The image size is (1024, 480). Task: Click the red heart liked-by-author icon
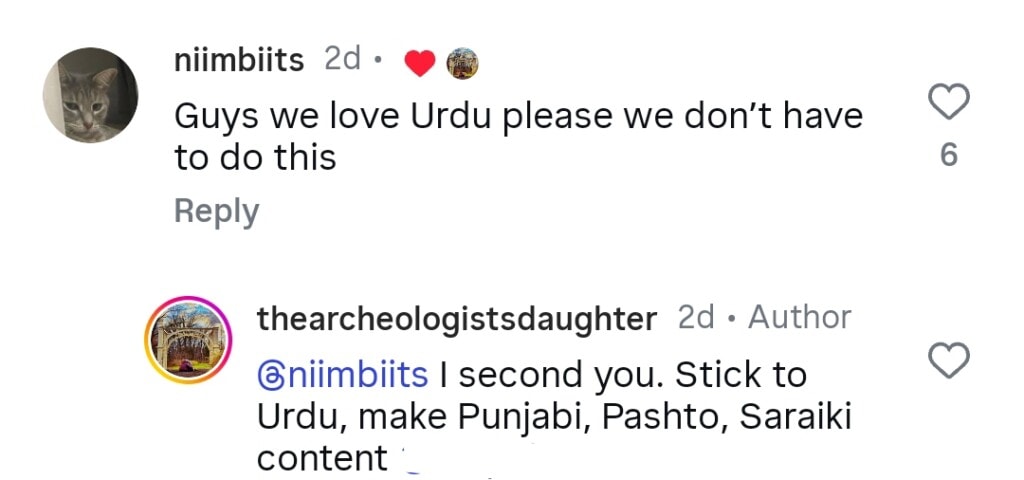tap(420, 63)
